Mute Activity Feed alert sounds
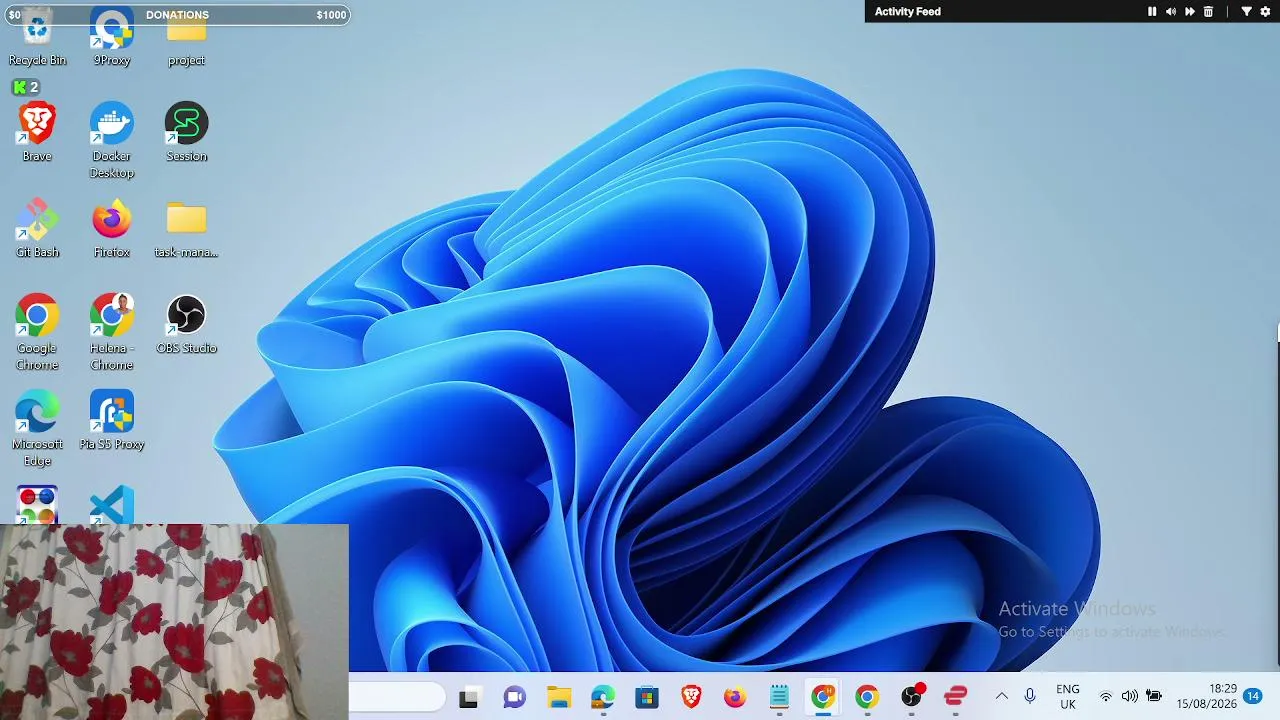1280x720 pixels. pos(1171,12)
